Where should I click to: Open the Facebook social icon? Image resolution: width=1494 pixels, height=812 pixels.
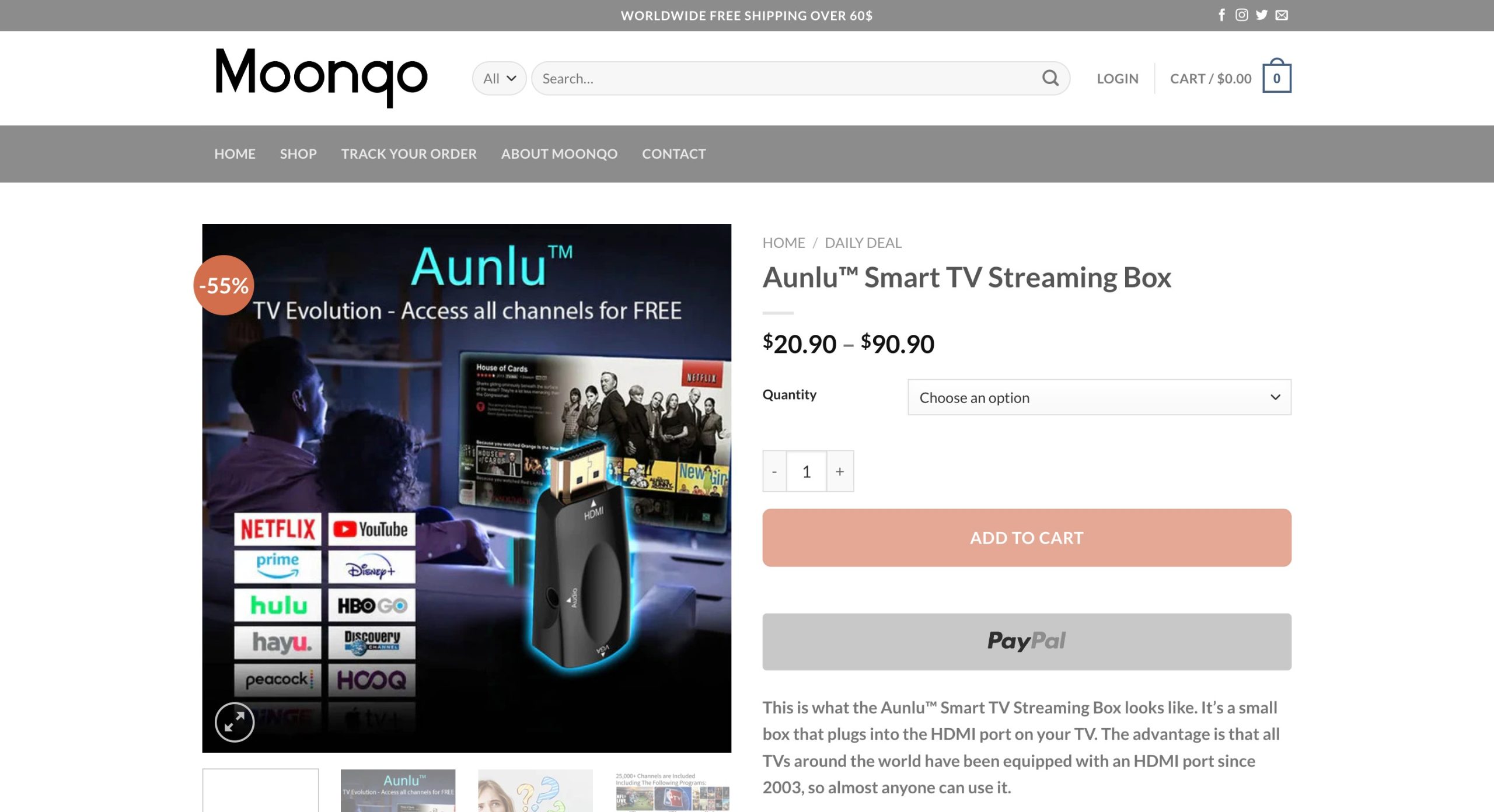click(1221, 15)
